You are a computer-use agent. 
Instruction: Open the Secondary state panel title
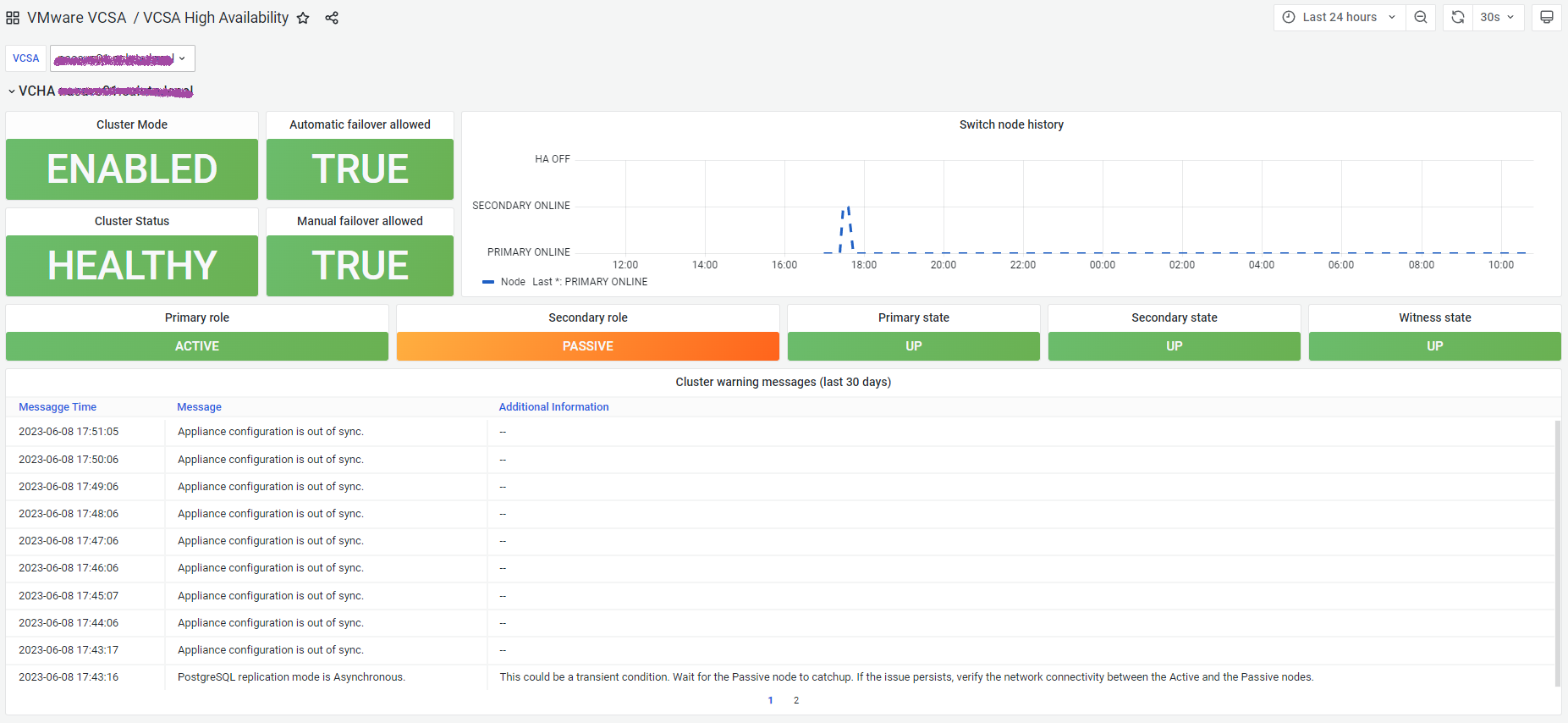pos(1175,317)
